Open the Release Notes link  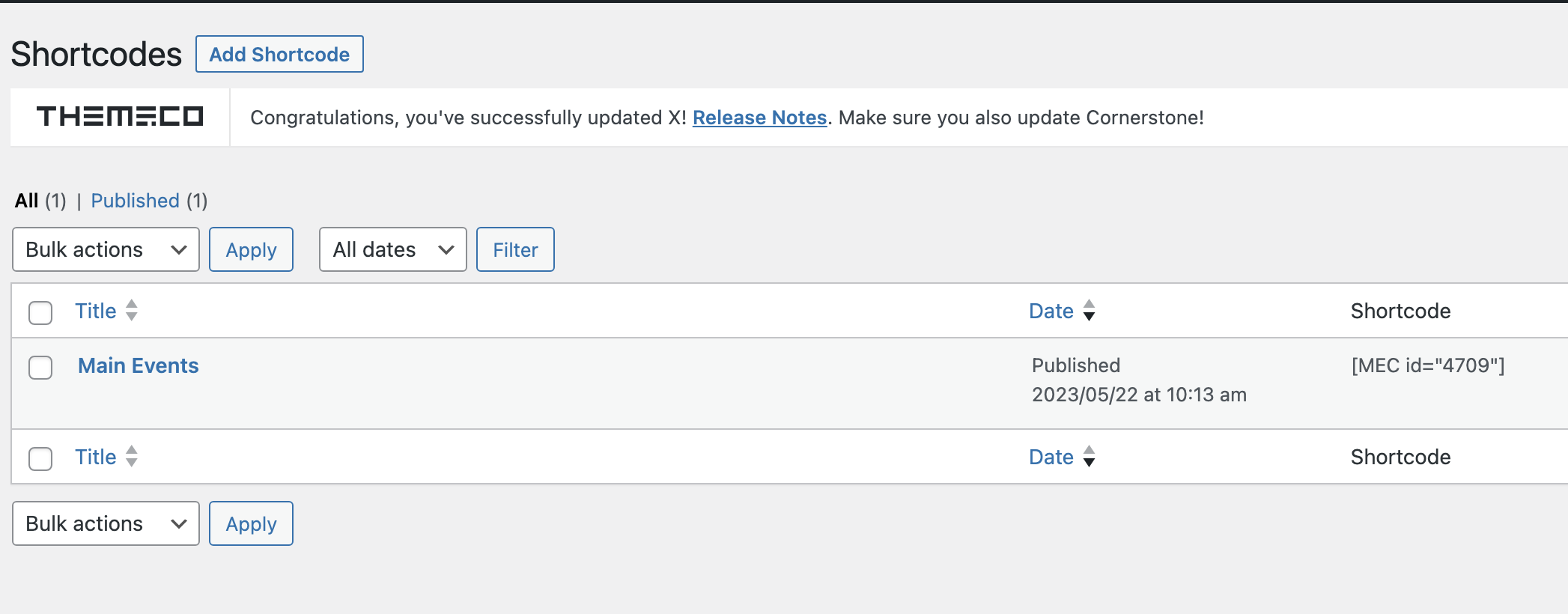pos(759,118)
